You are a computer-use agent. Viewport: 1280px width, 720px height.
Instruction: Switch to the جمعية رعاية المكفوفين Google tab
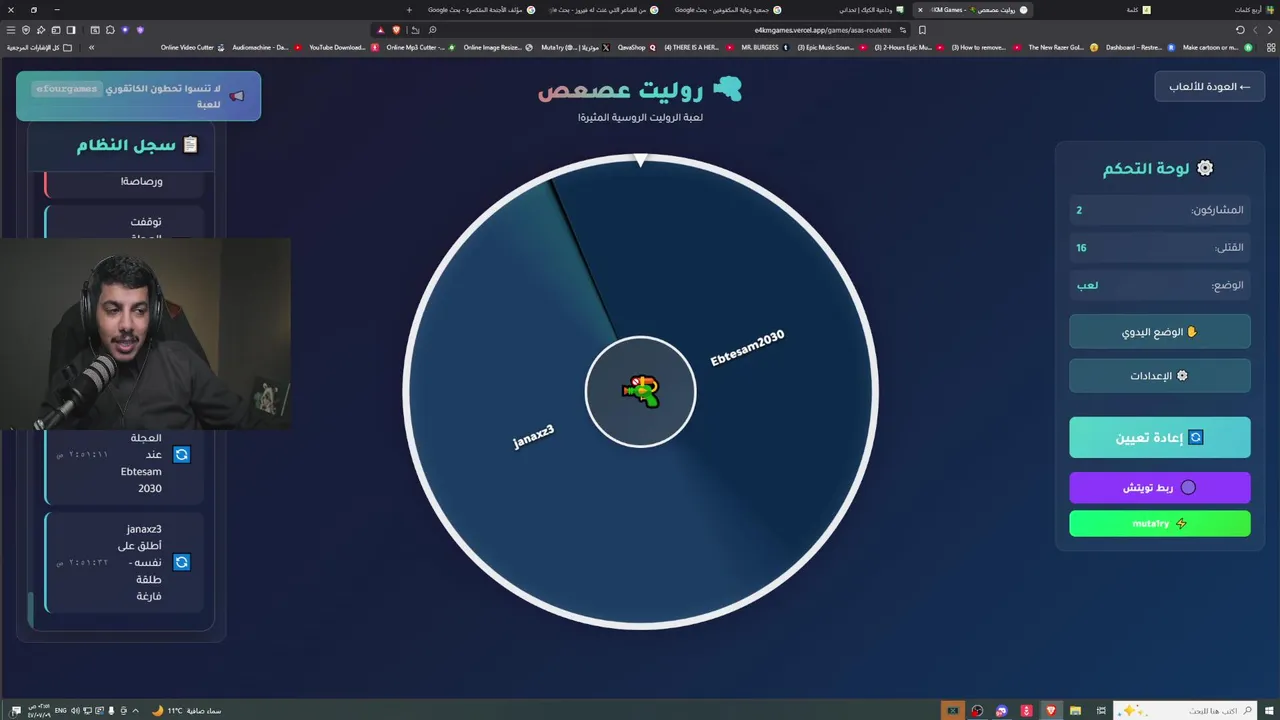point(728,10)
